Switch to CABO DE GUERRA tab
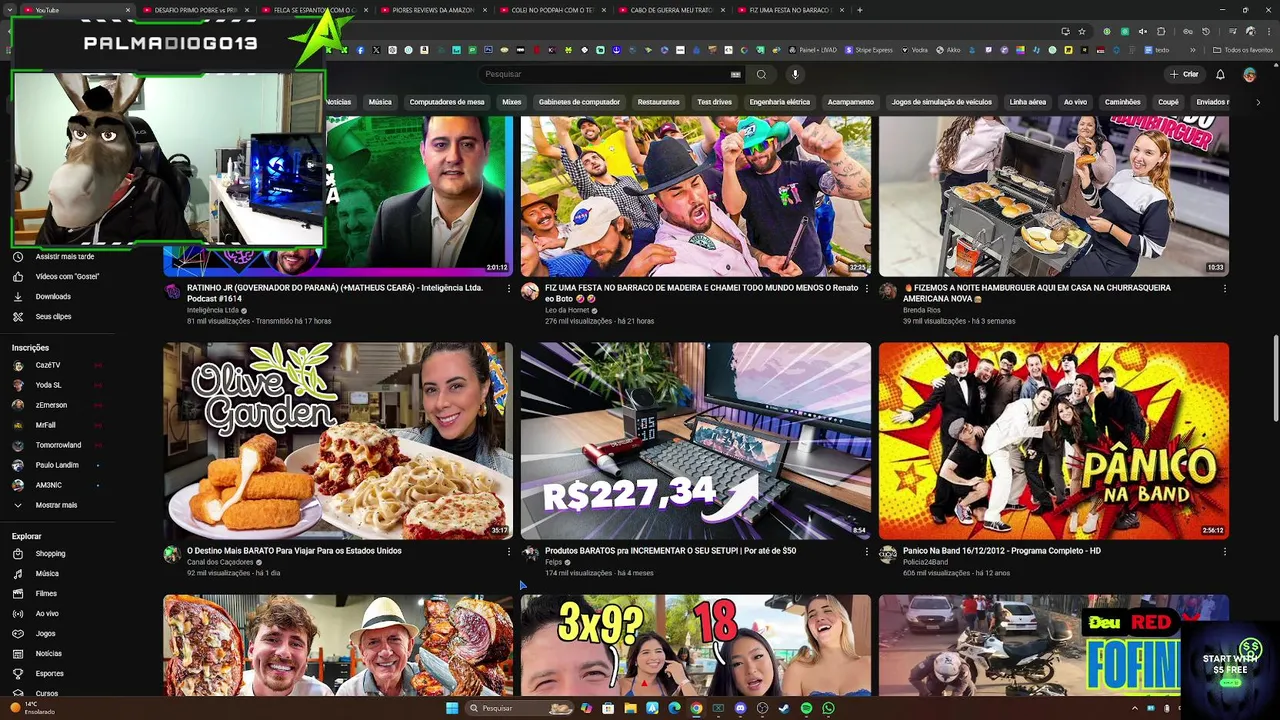This screenshot has height=720, width=1280. point(670,10)
